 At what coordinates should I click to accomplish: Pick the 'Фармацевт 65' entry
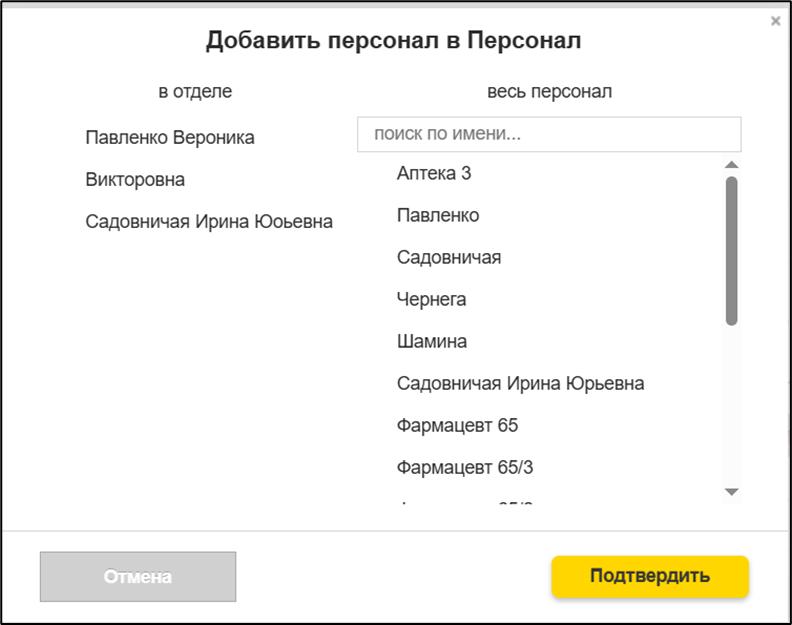point(457,425)
